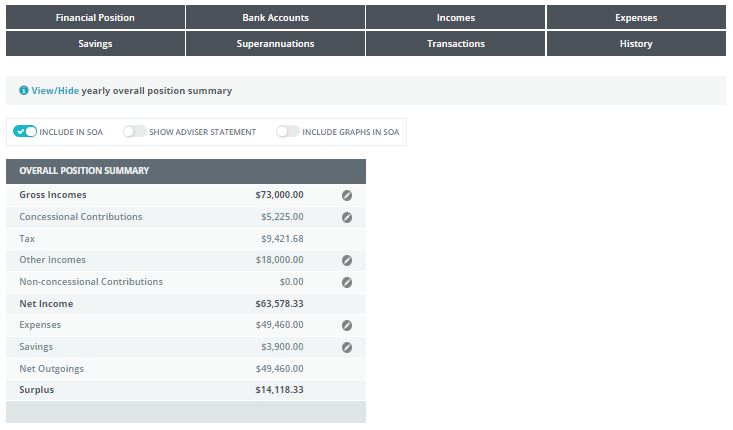Image resolution: width=733 pixels, height=430 pixels.
Task: Select Surplus value $14,118.33
Action: click(279, 390)
